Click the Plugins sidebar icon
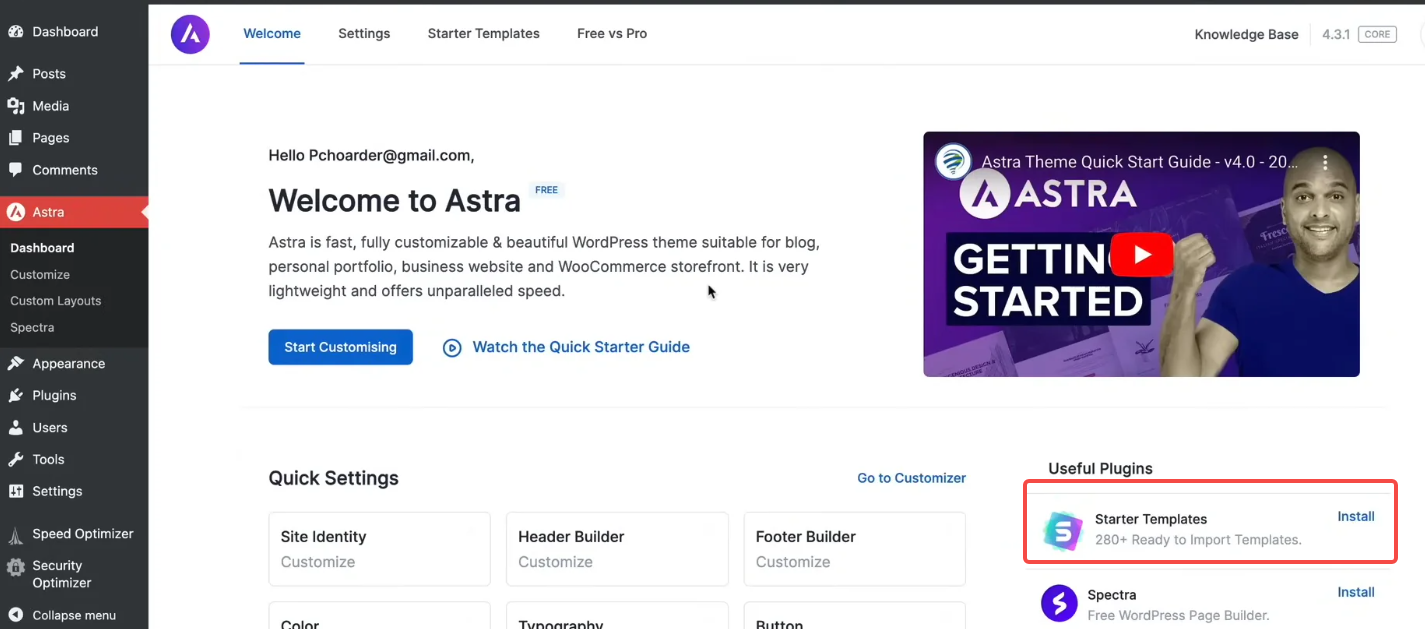The height and width of the screenshot is (629, 1425). pos(15,396)
